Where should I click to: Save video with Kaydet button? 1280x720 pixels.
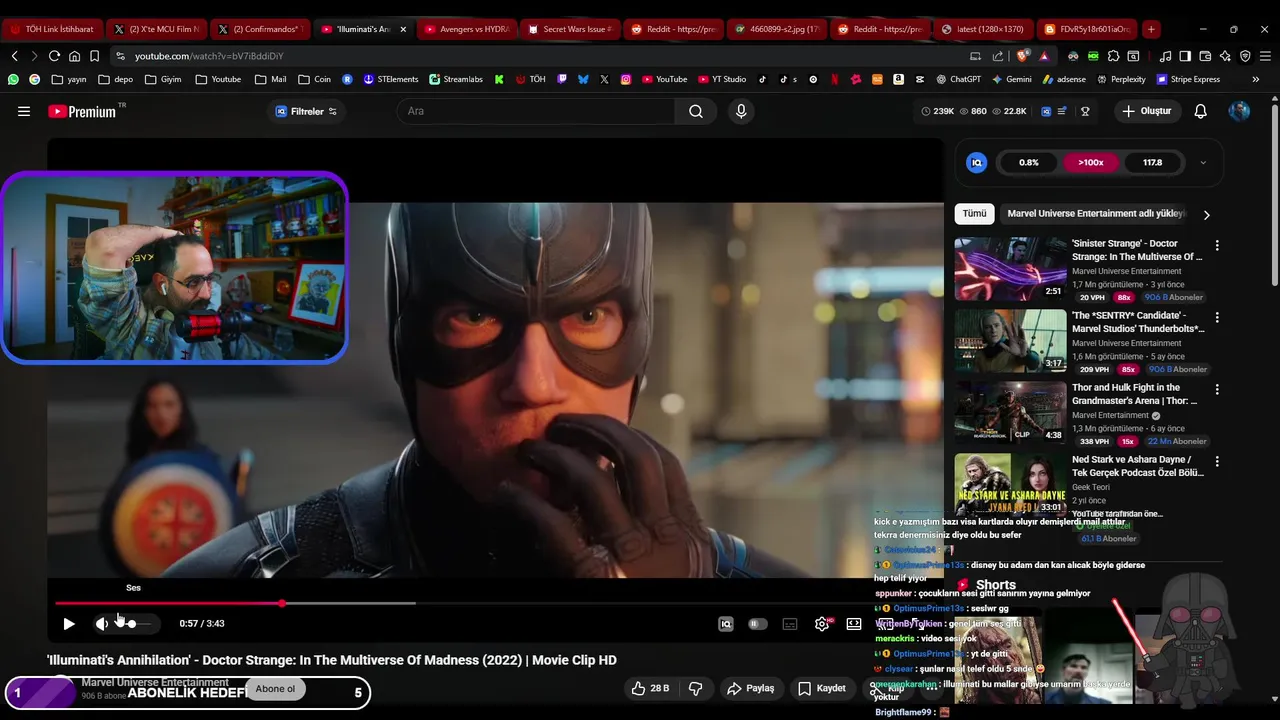click(x=822, y=688)
